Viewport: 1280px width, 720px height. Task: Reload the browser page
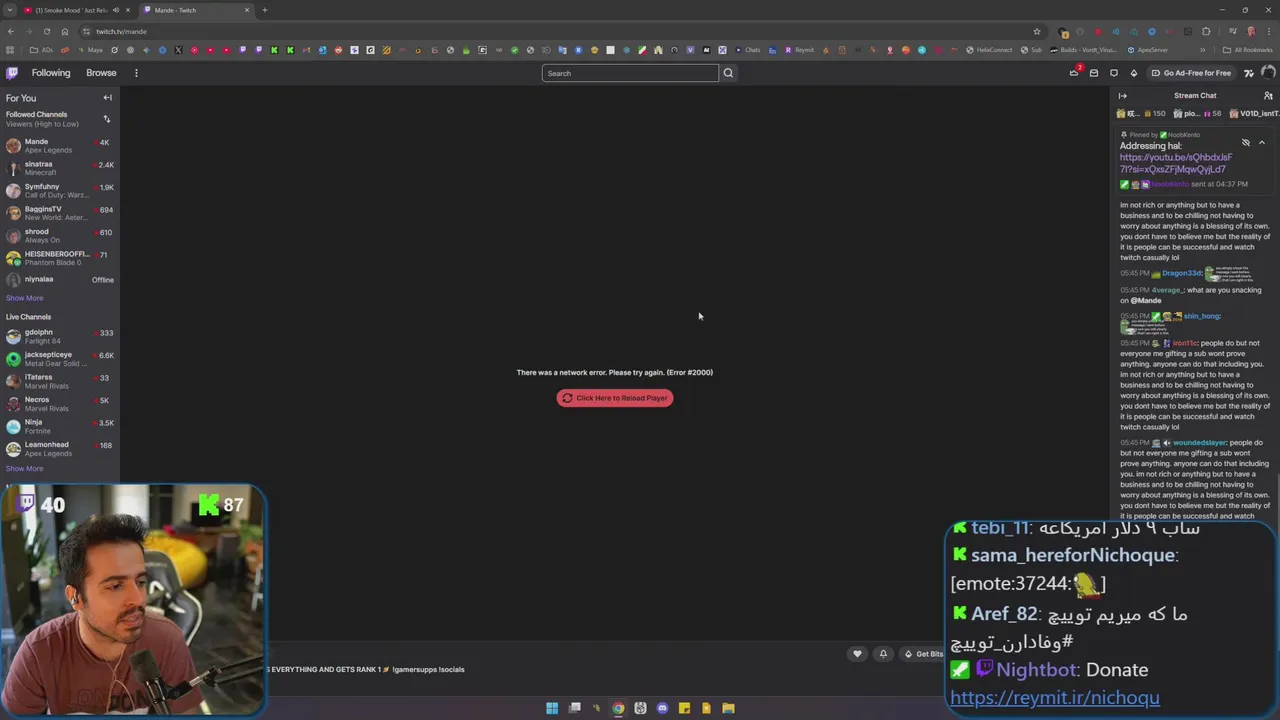[46, 31]
